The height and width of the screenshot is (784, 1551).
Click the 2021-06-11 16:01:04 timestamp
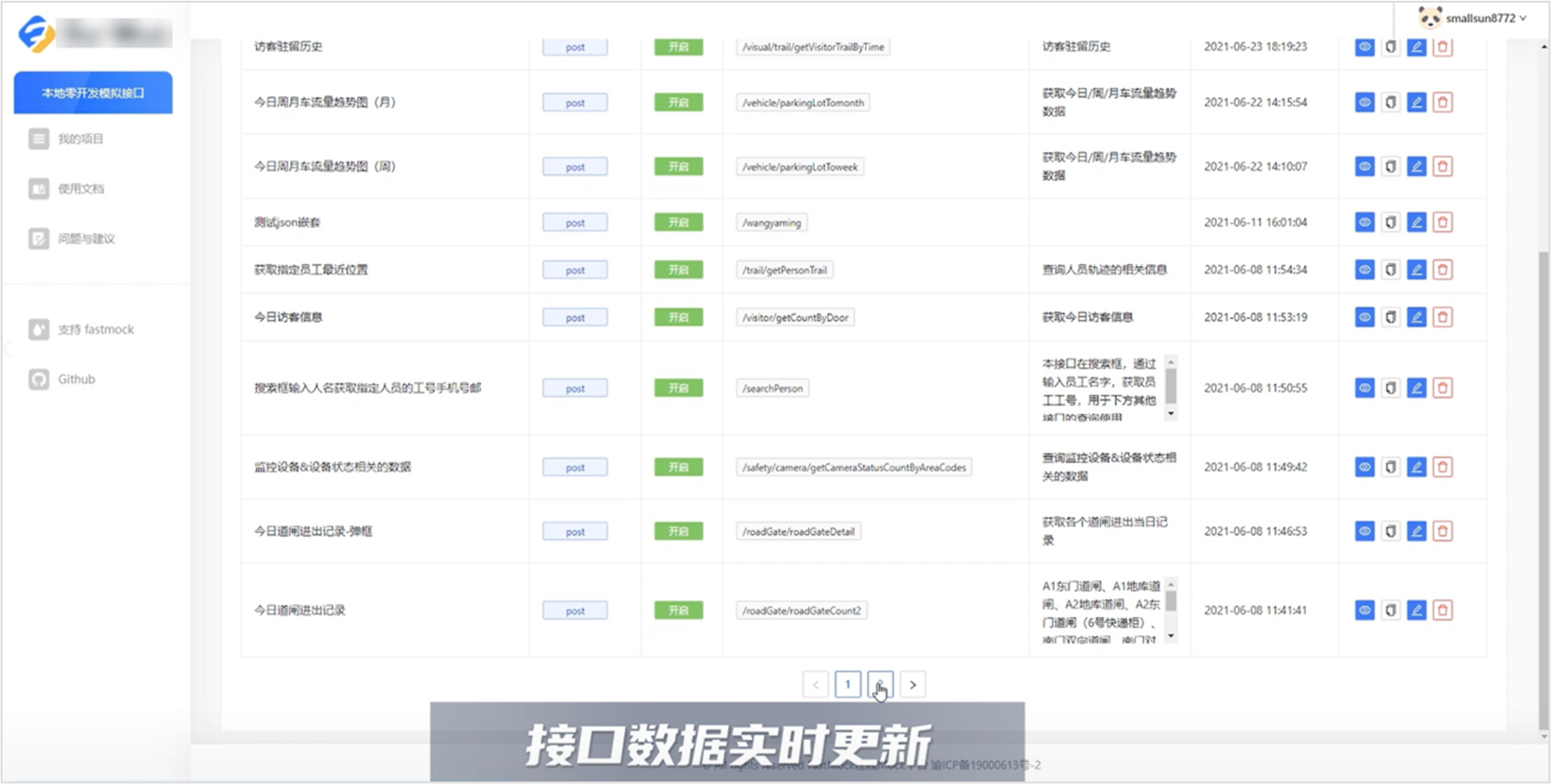[1255, 222]
